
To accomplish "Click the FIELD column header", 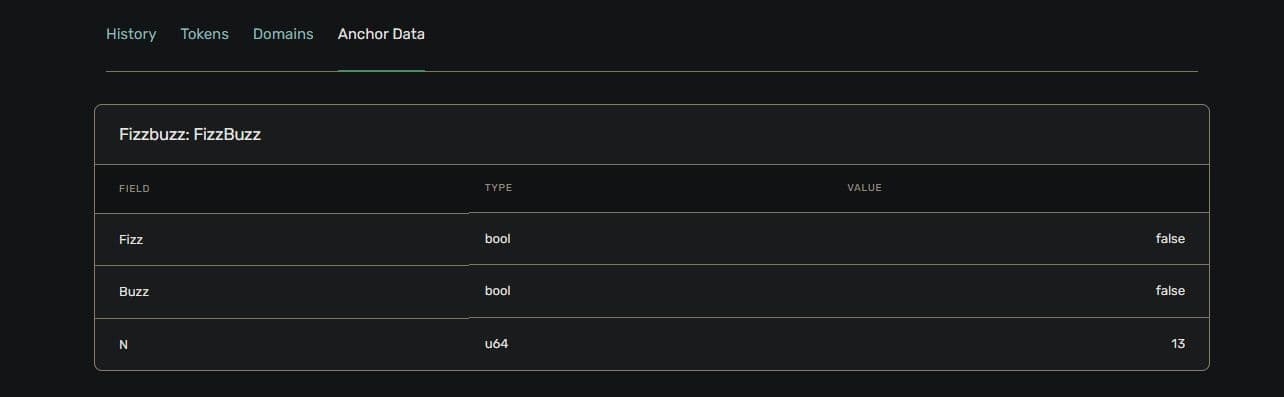I will pos(134,188).
